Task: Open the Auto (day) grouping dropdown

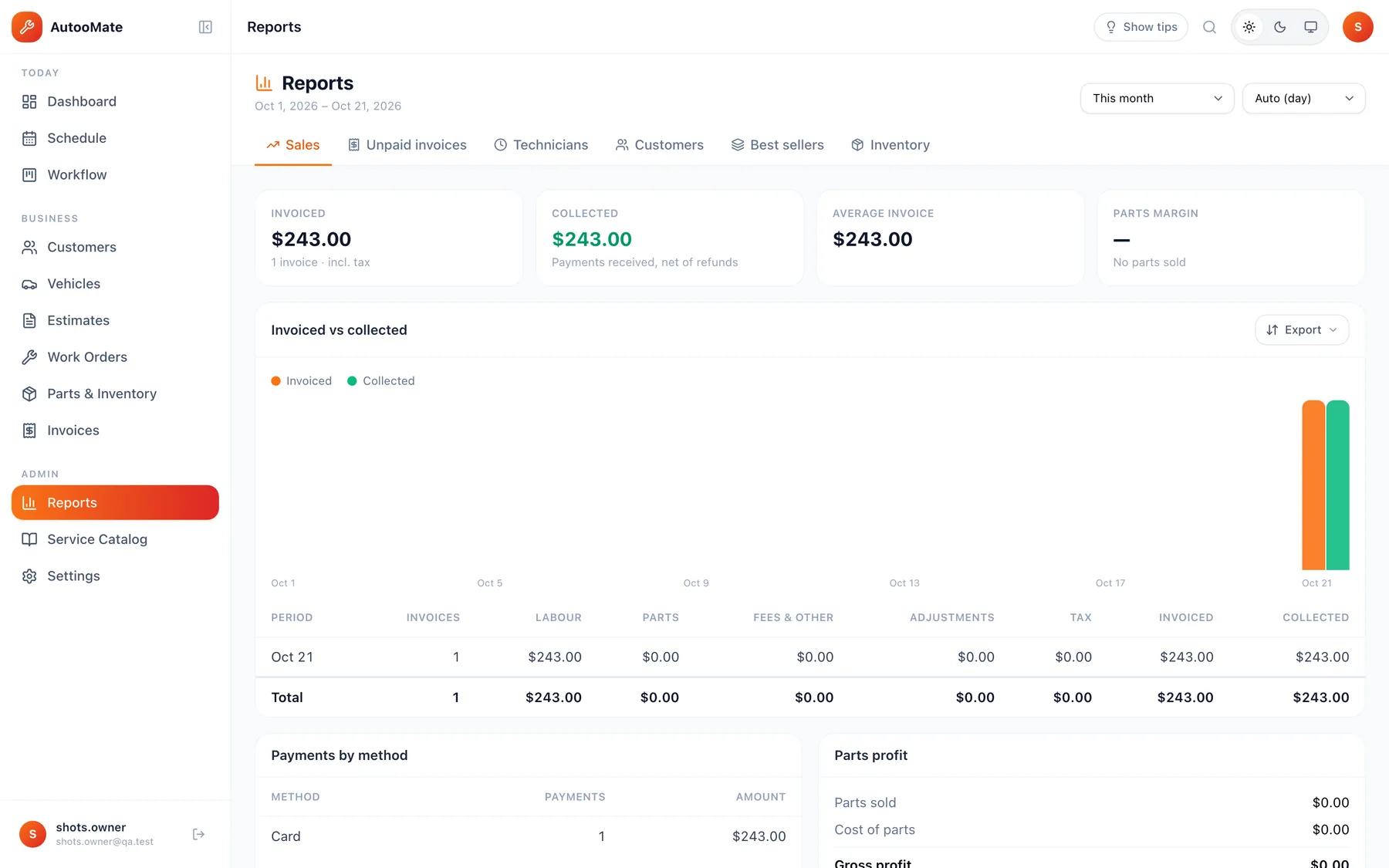Action: 1303,98
